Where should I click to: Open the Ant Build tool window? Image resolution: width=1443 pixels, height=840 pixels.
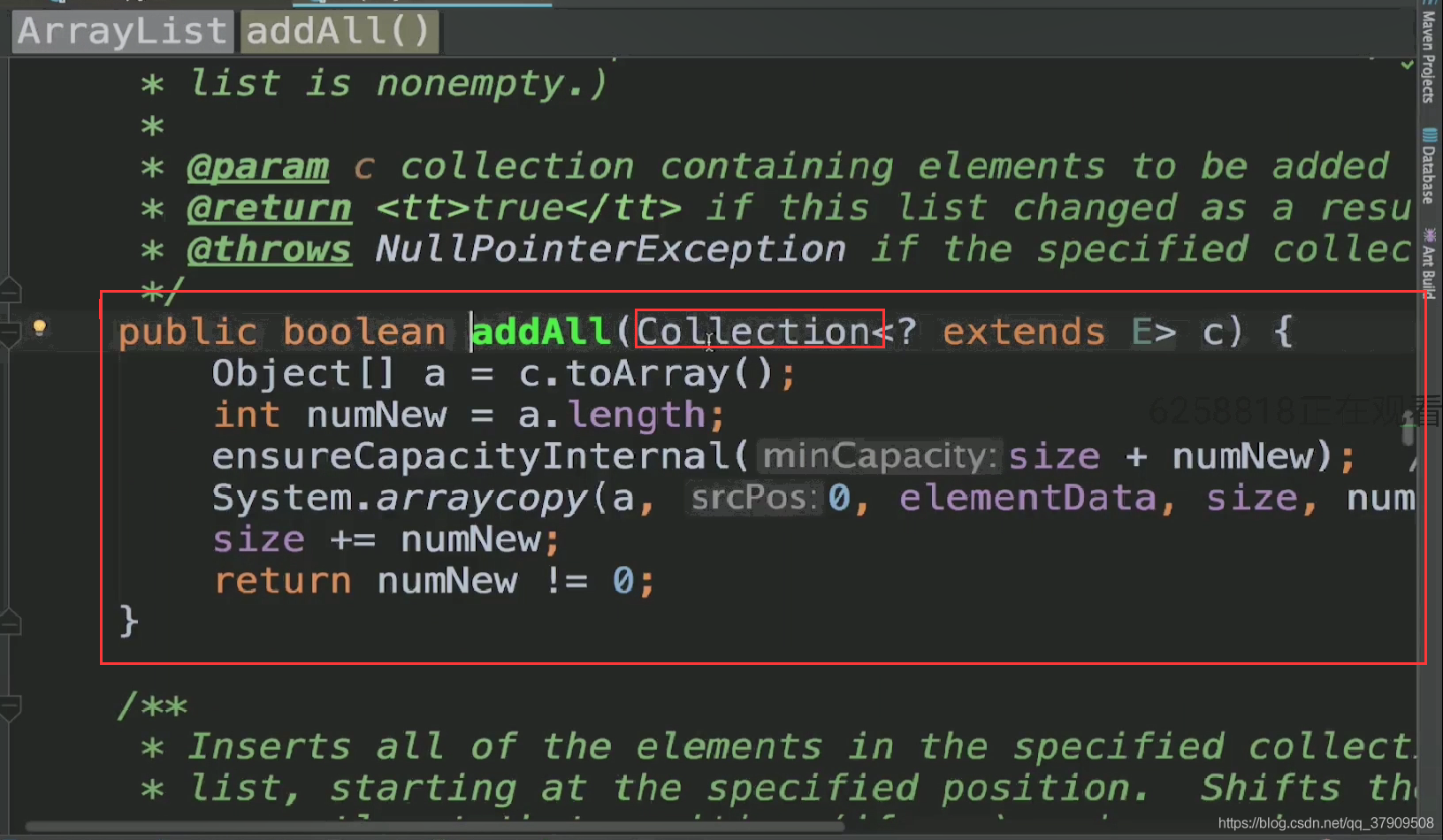1429,263
